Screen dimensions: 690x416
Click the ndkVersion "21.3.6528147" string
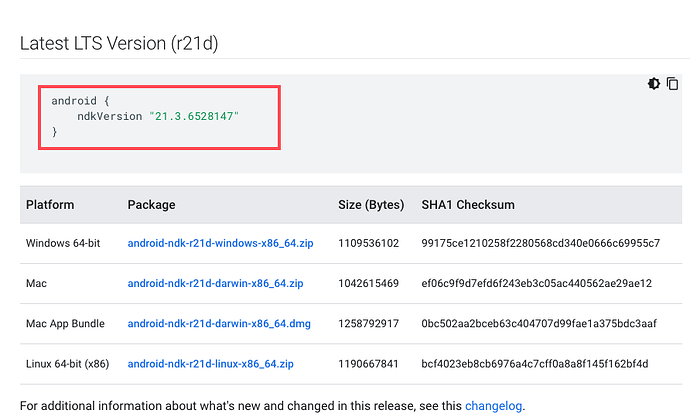pyautogui.click(x=194, y=116)
